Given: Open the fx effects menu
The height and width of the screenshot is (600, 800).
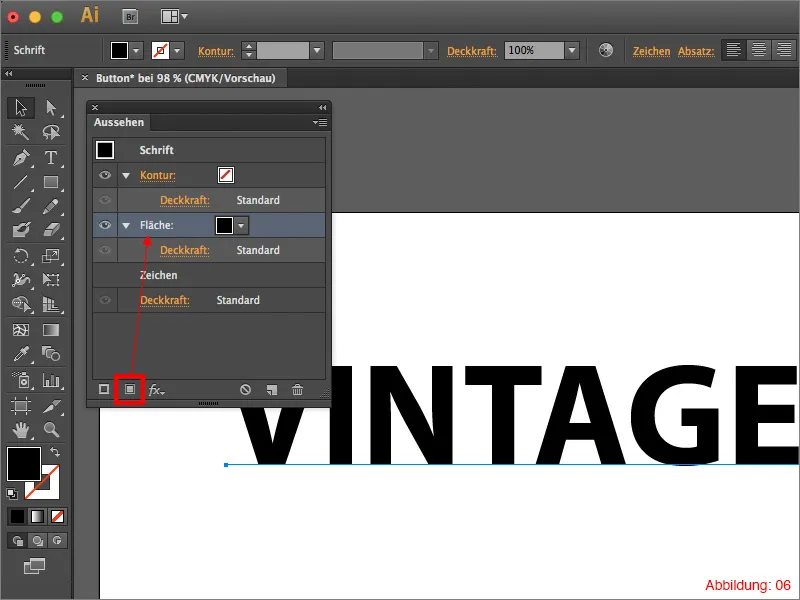Looking at the screenshot, I should tap(156, 390).
